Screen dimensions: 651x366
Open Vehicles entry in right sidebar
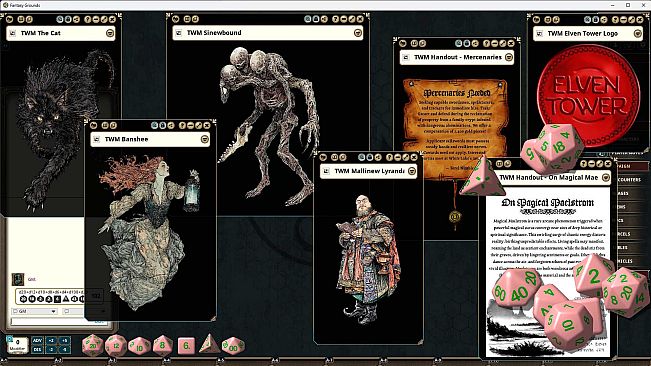tap(630, 261)
